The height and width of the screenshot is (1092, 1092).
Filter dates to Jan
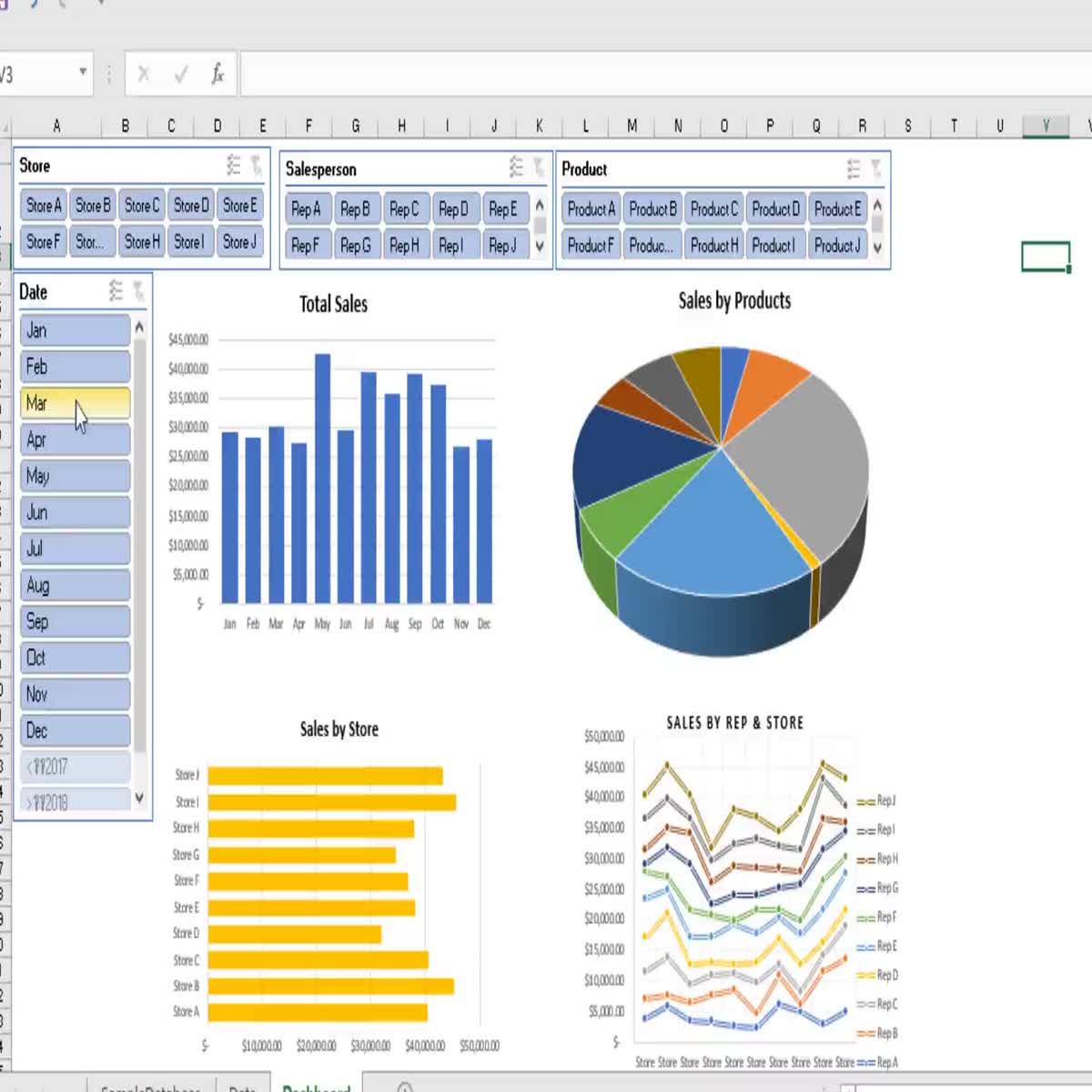(75, 330)
